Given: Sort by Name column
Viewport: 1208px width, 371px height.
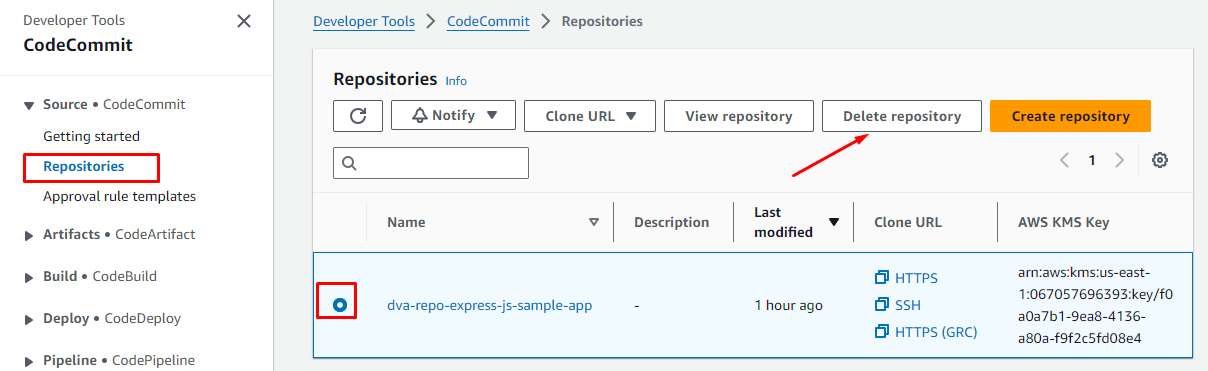Looking at the screenshot, I should pos(594,222).
